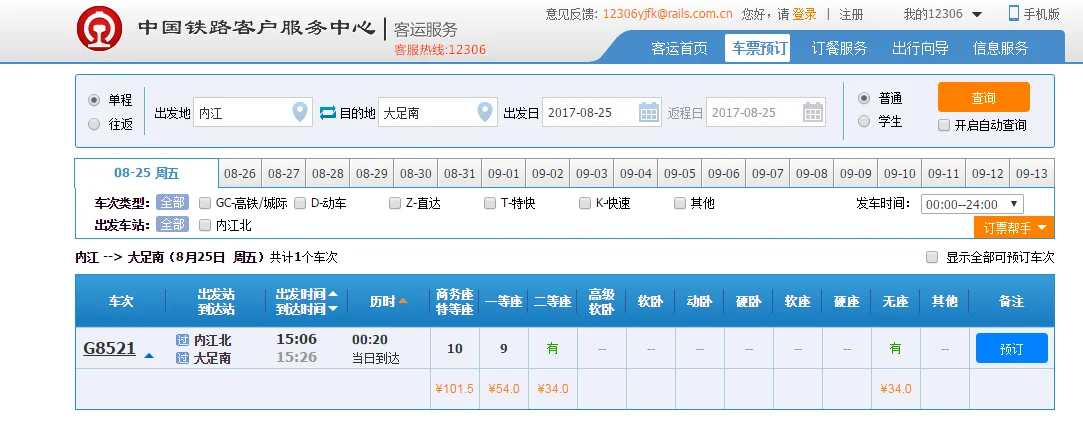Click the 出发日 date field 2017-08-25
The height and width of the screenshot is (445, 1083).
click(602, 112)
